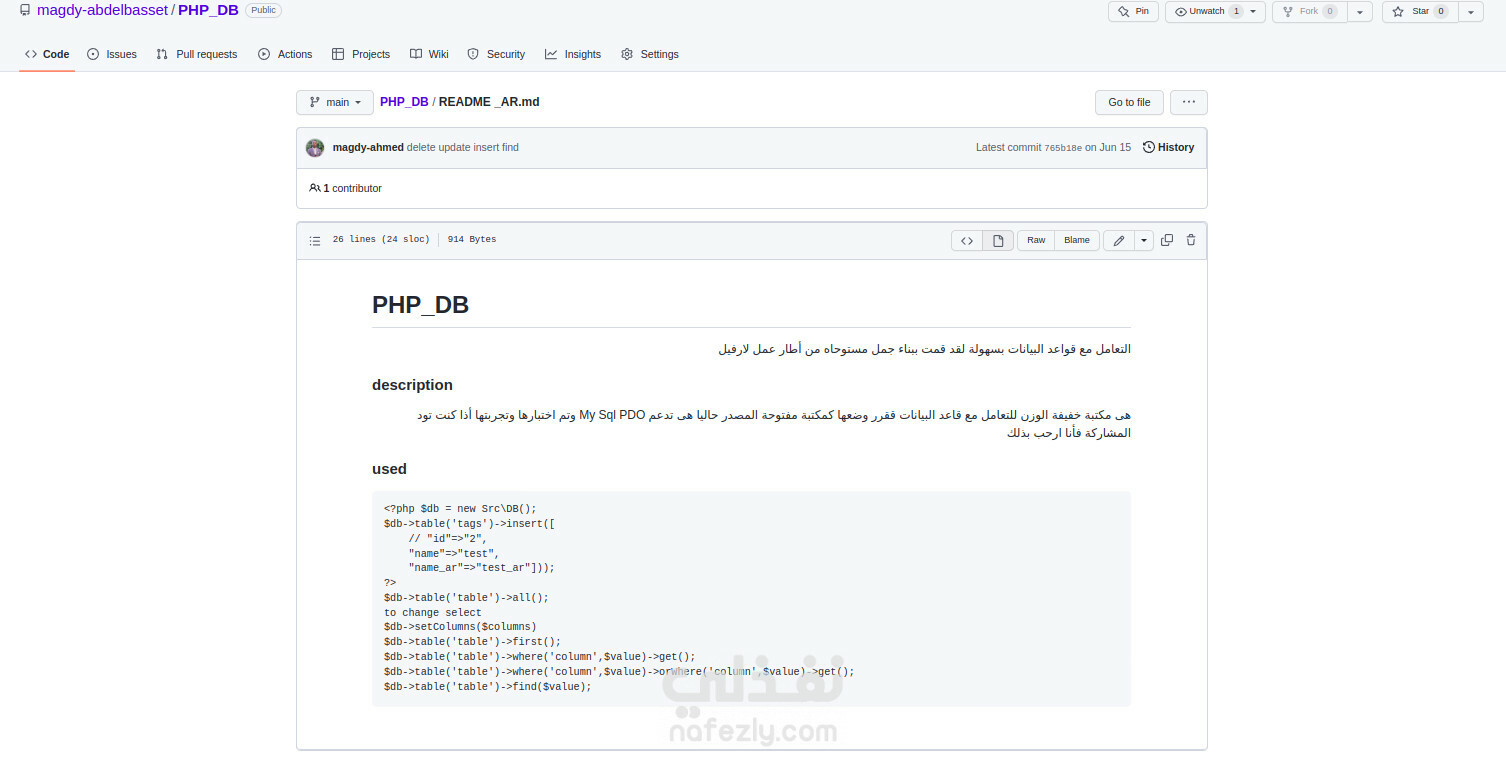The height and width of the screenshot is (763, 1506).
Task: Click the '1 contributor' text
Action: tap(352, 188)
